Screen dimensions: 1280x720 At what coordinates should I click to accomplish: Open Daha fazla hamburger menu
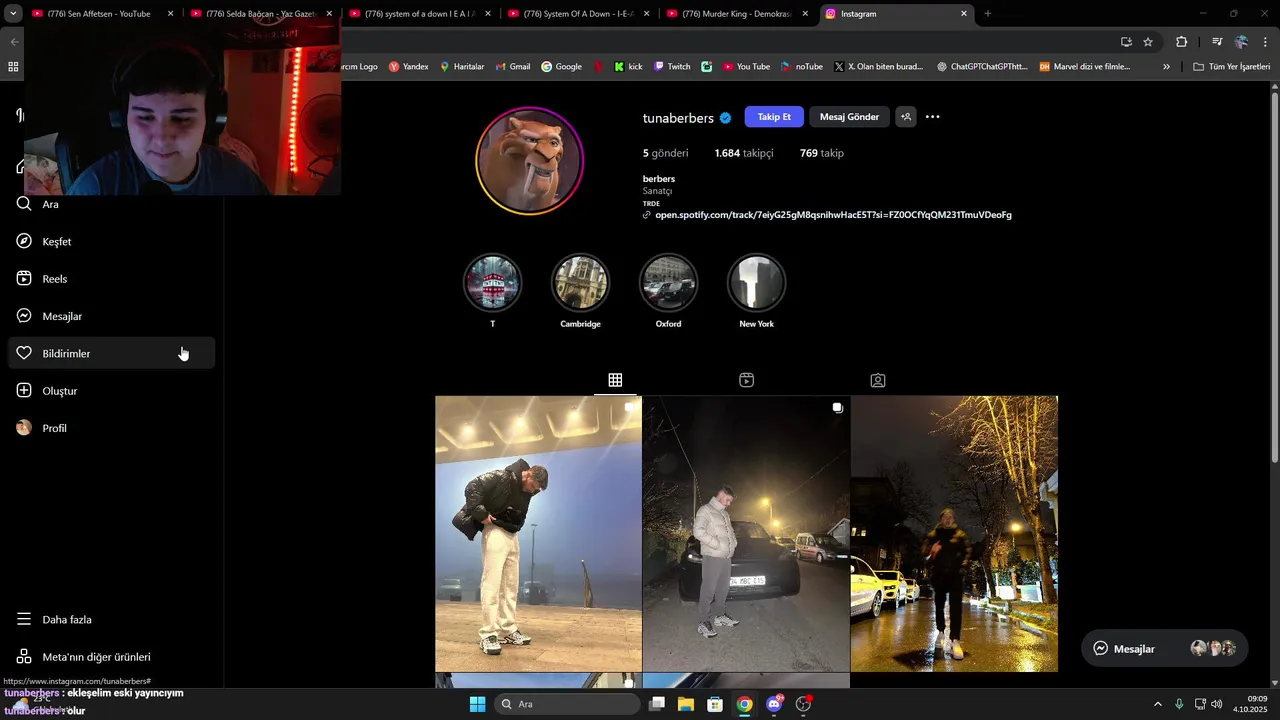(112, 619)
